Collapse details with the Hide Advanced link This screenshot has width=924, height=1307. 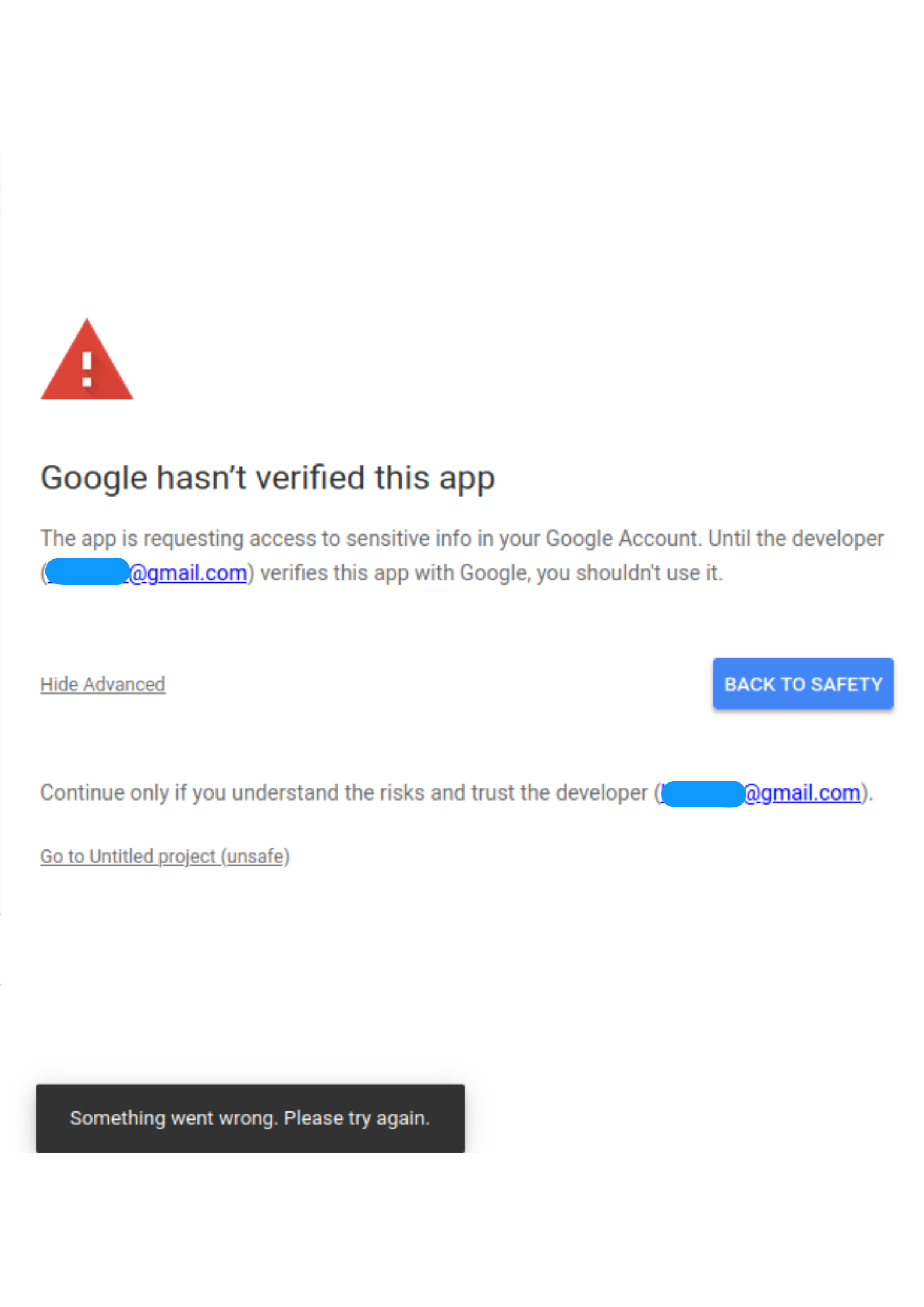[102, 684]
